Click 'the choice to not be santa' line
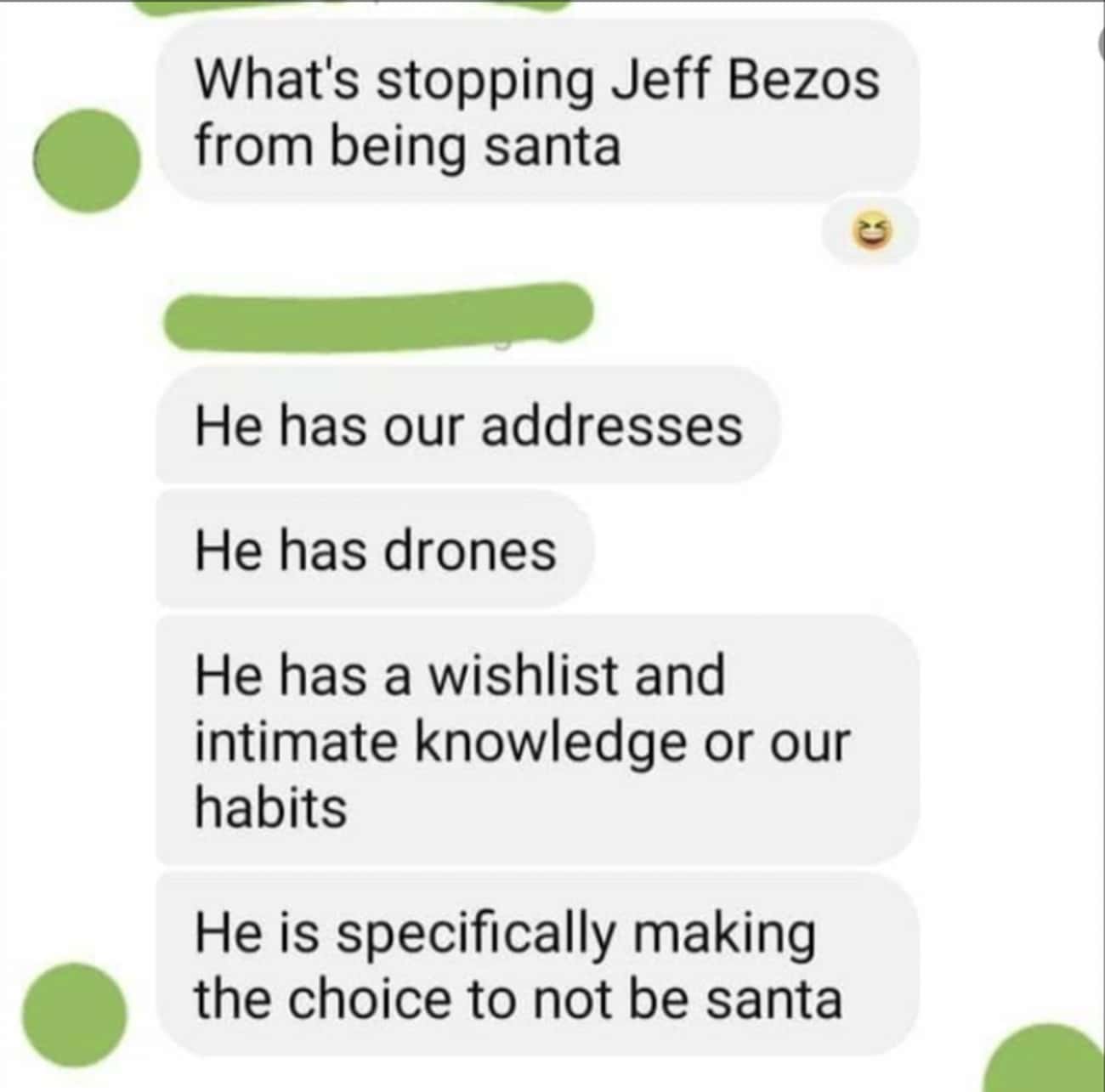This screenshot has height=1092, width=1105. point(518,999)
